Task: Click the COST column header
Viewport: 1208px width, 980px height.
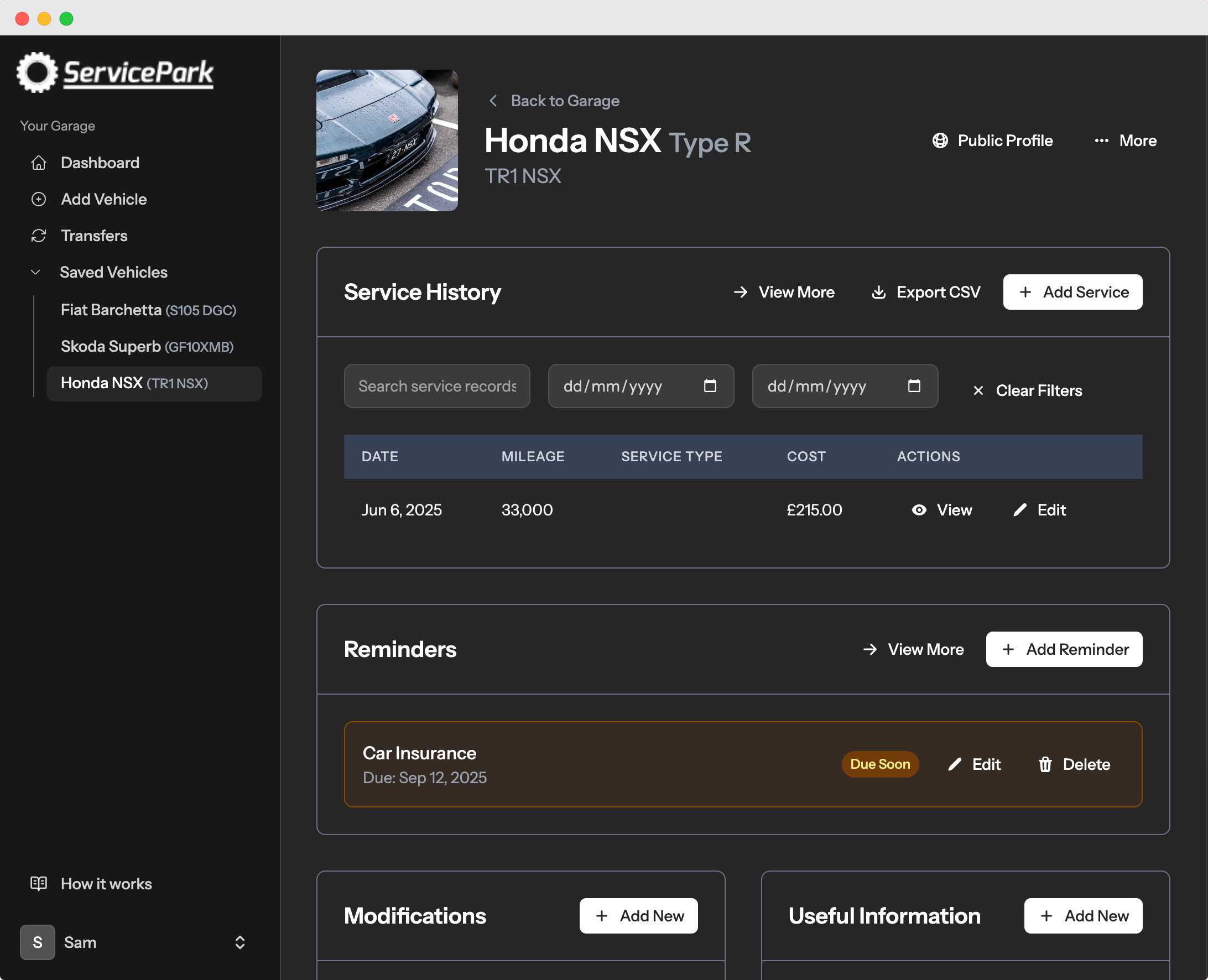Action: point(806,456)
